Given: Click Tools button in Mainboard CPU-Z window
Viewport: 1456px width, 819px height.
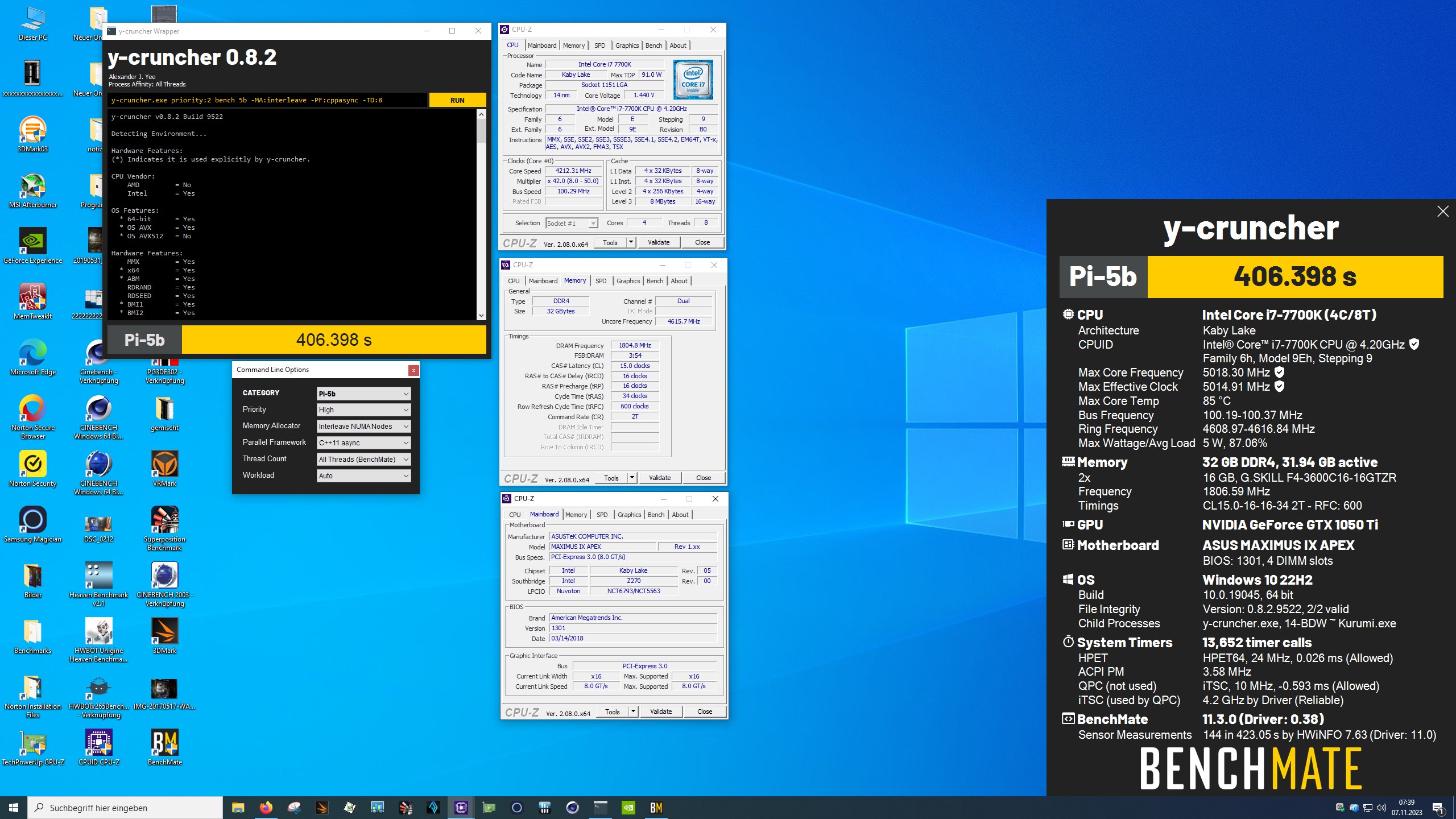Looking at the screenshot, I should click(613, 712).
